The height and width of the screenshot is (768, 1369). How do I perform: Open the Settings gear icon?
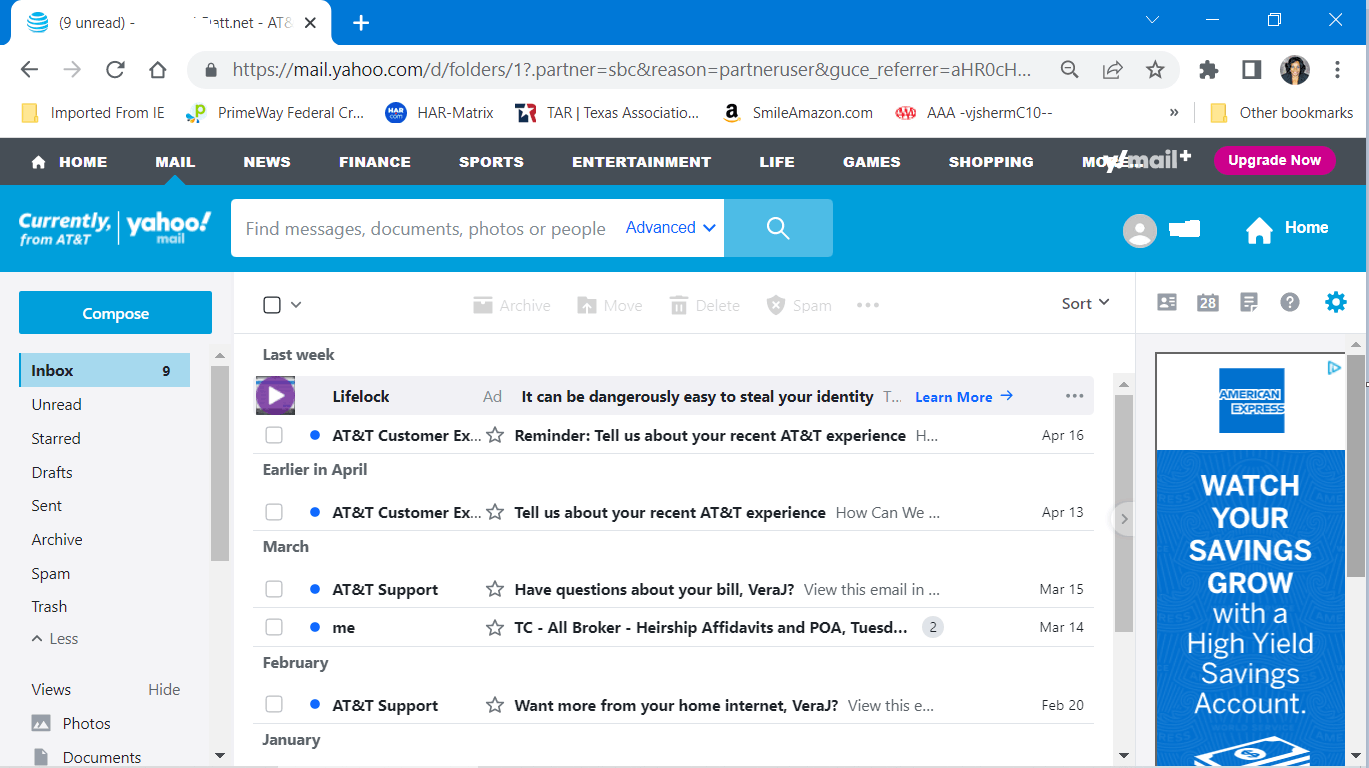coord(1336,301)
